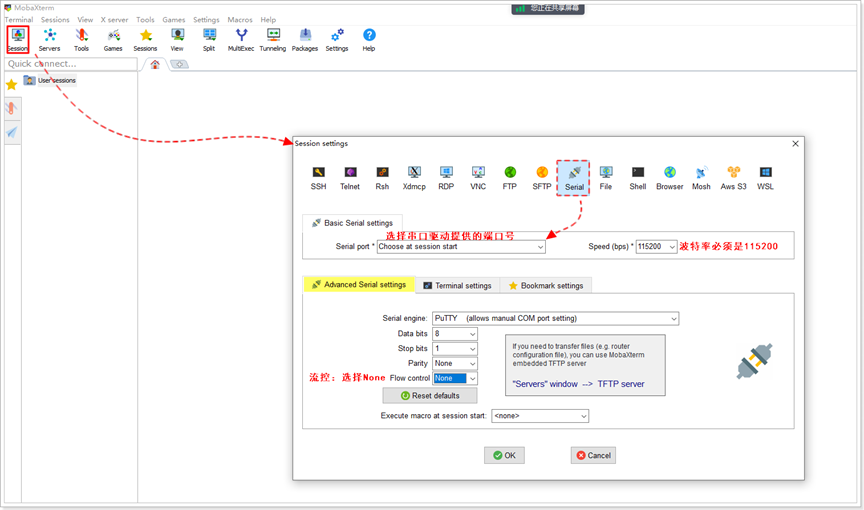
Task: Close the Session settings dialog
Action: click(795, 144)
